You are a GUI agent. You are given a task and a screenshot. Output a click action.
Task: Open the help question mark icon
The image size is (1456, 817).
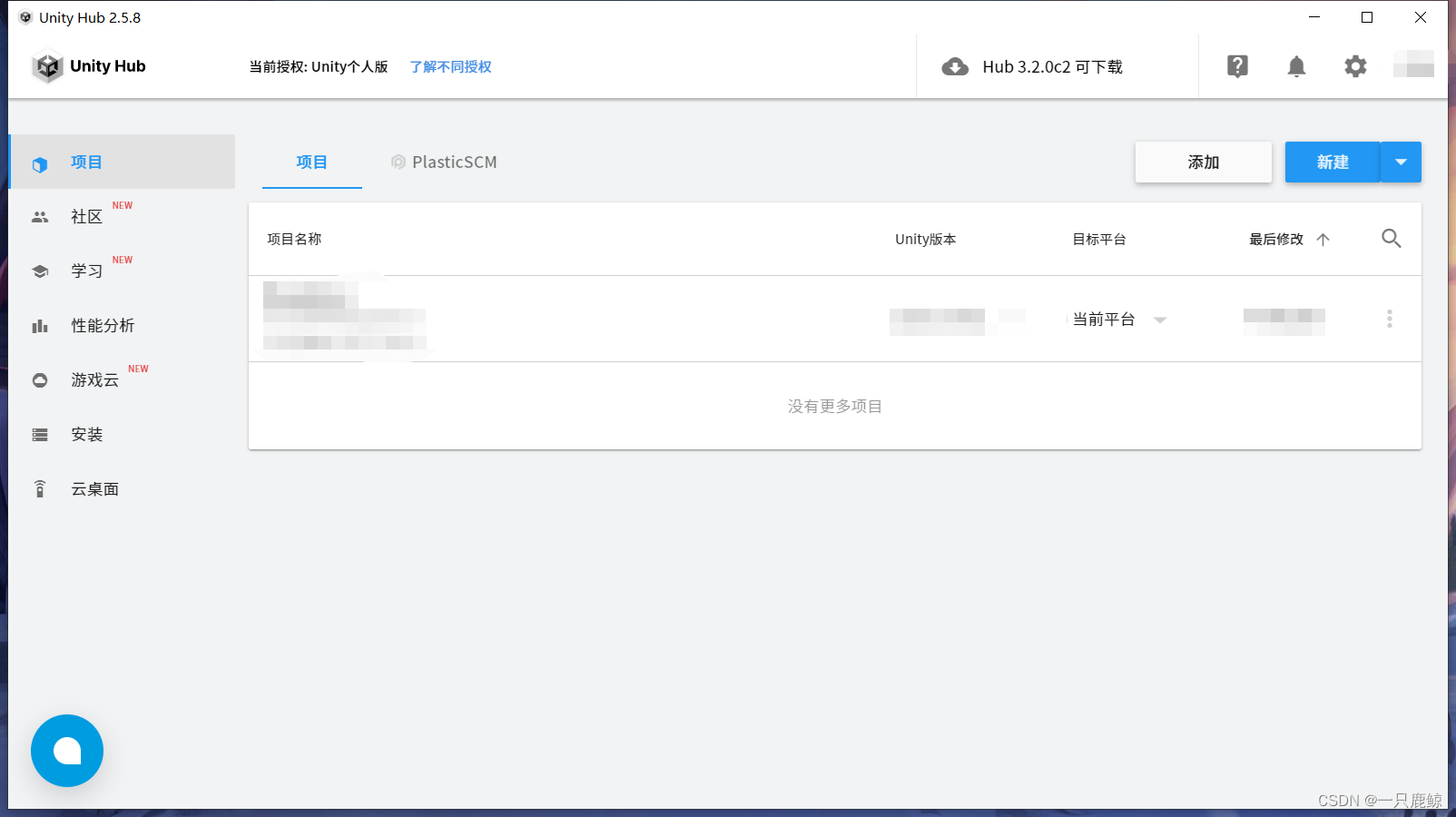click(1237, 66)
